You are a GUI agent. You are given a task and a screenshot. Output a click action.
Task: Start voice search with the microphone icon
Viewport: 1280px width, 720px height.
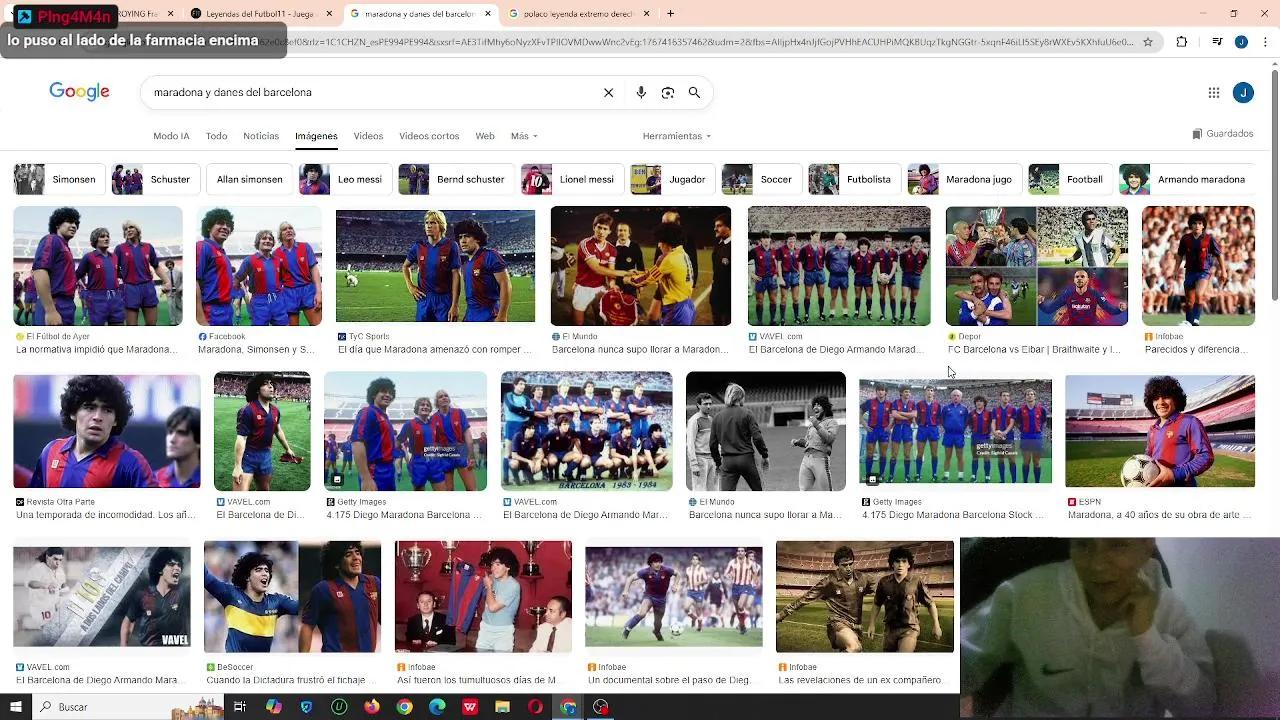pos(641,93)
